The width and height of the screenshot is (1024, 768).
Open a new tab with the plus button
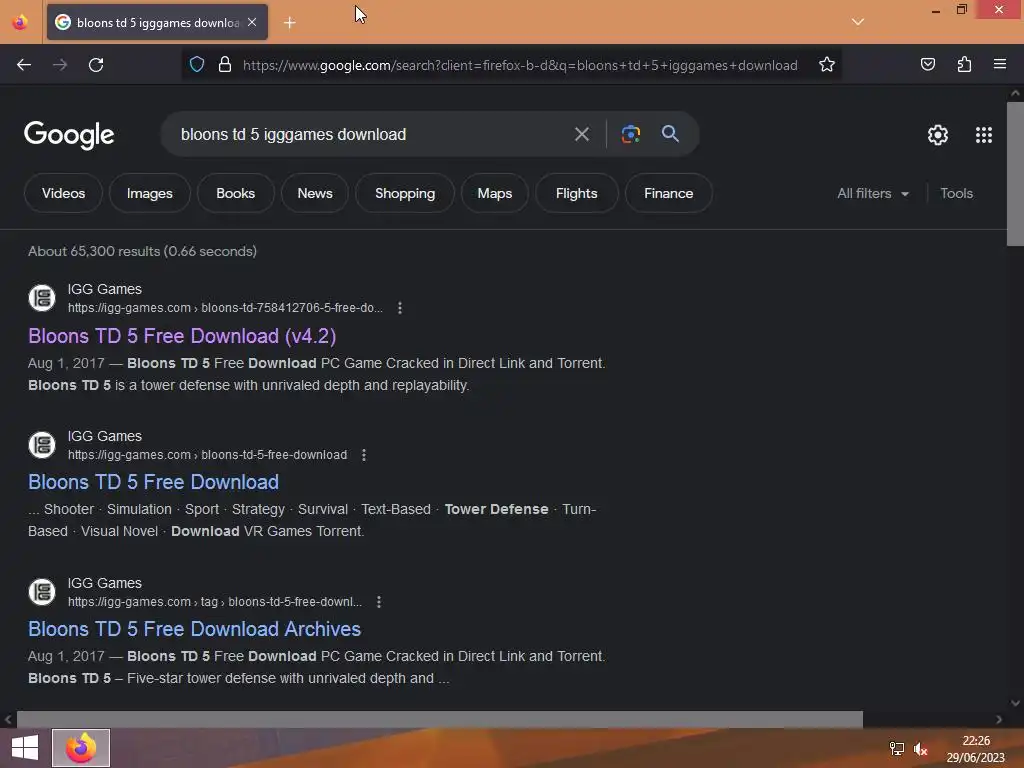290,23
